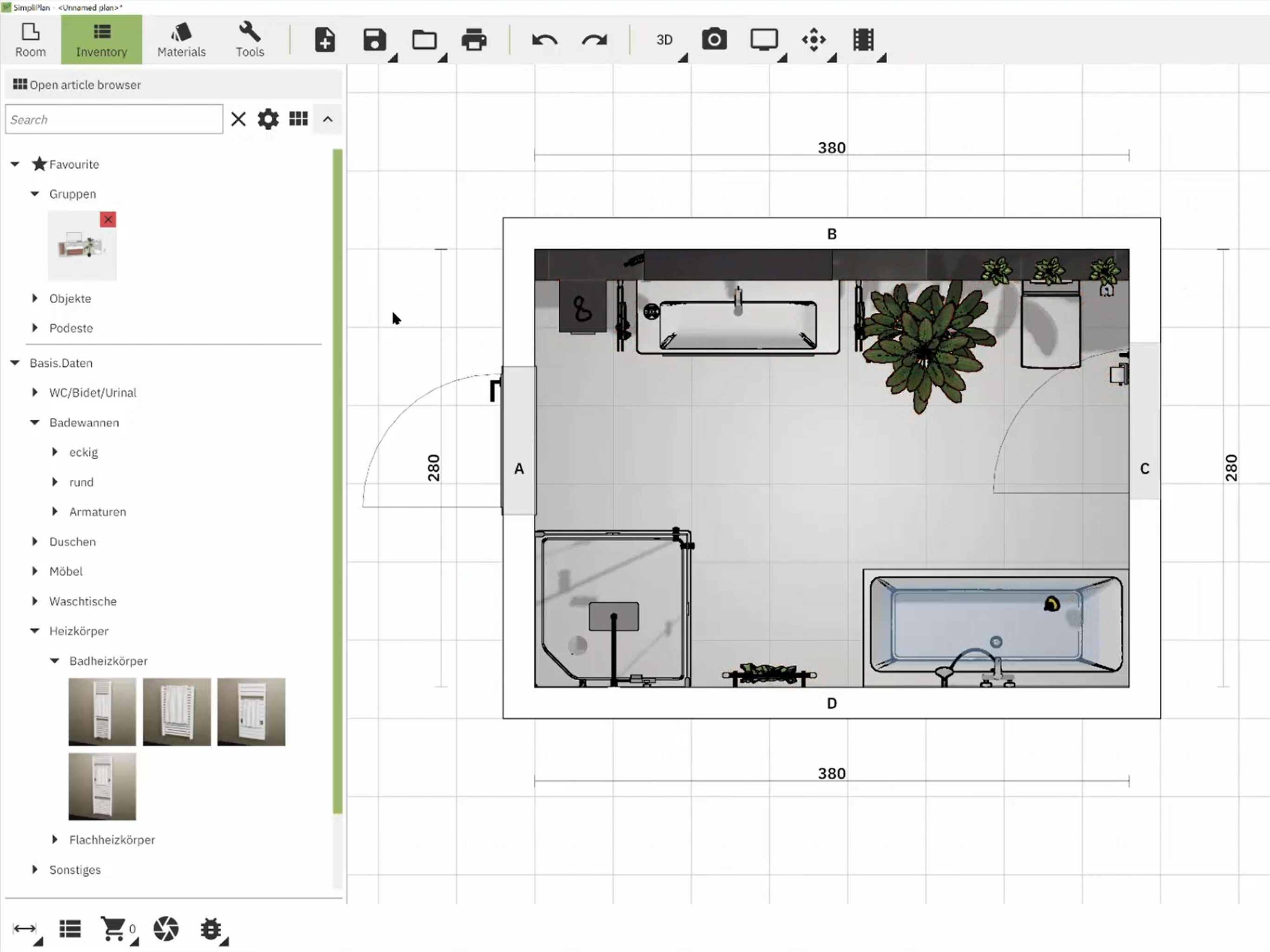The image size is (1270, 952).
Task: Switch to the Room tab
Action: [30, 40]
